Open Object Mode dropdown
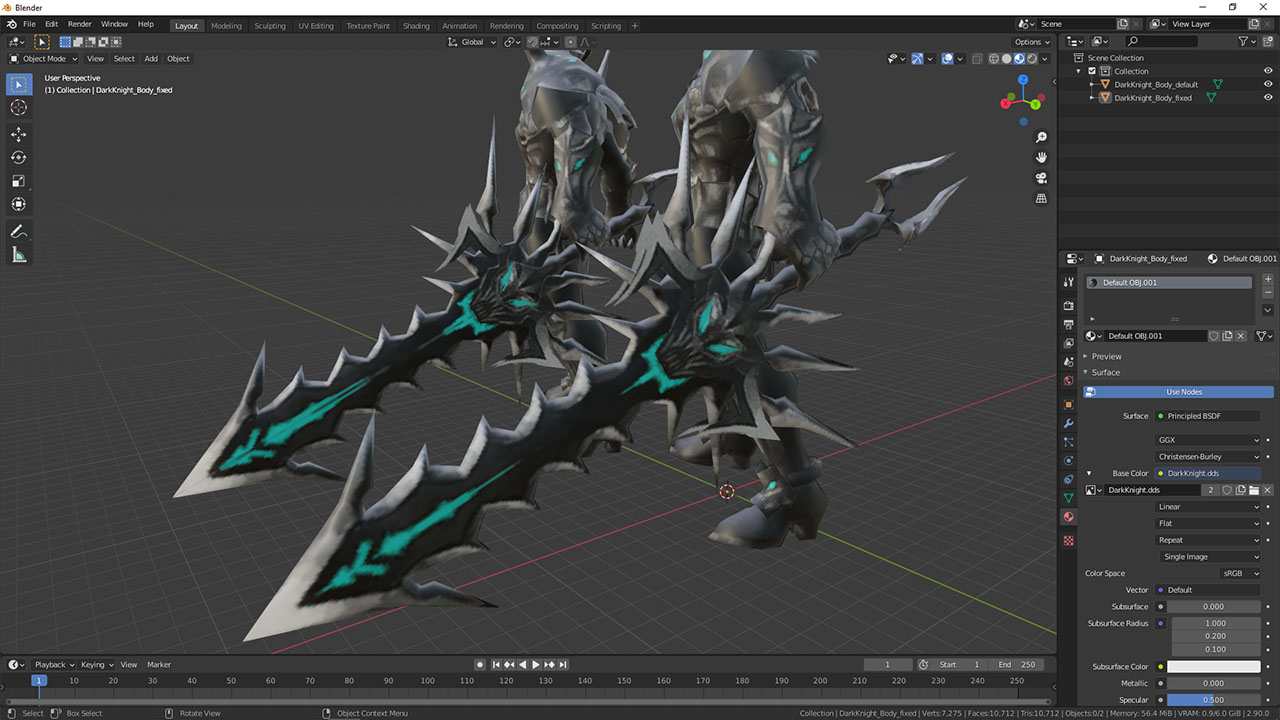 43,58
